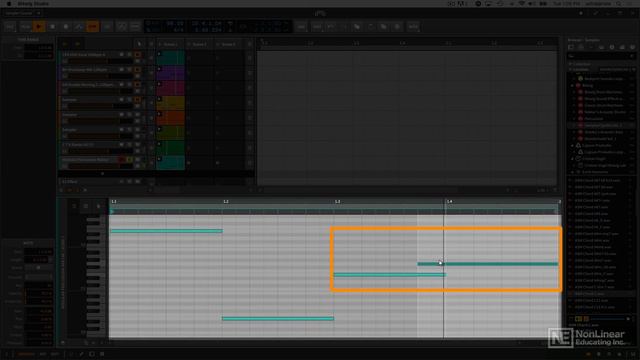Click the third icon in piano roll toolbar

point(98,206)
